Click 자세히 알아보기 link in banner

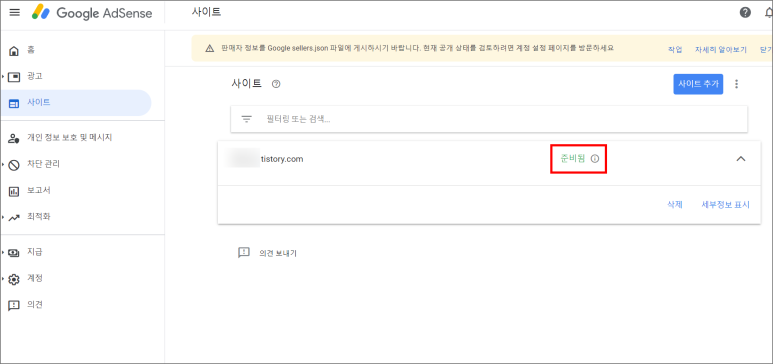coord(721,50)
